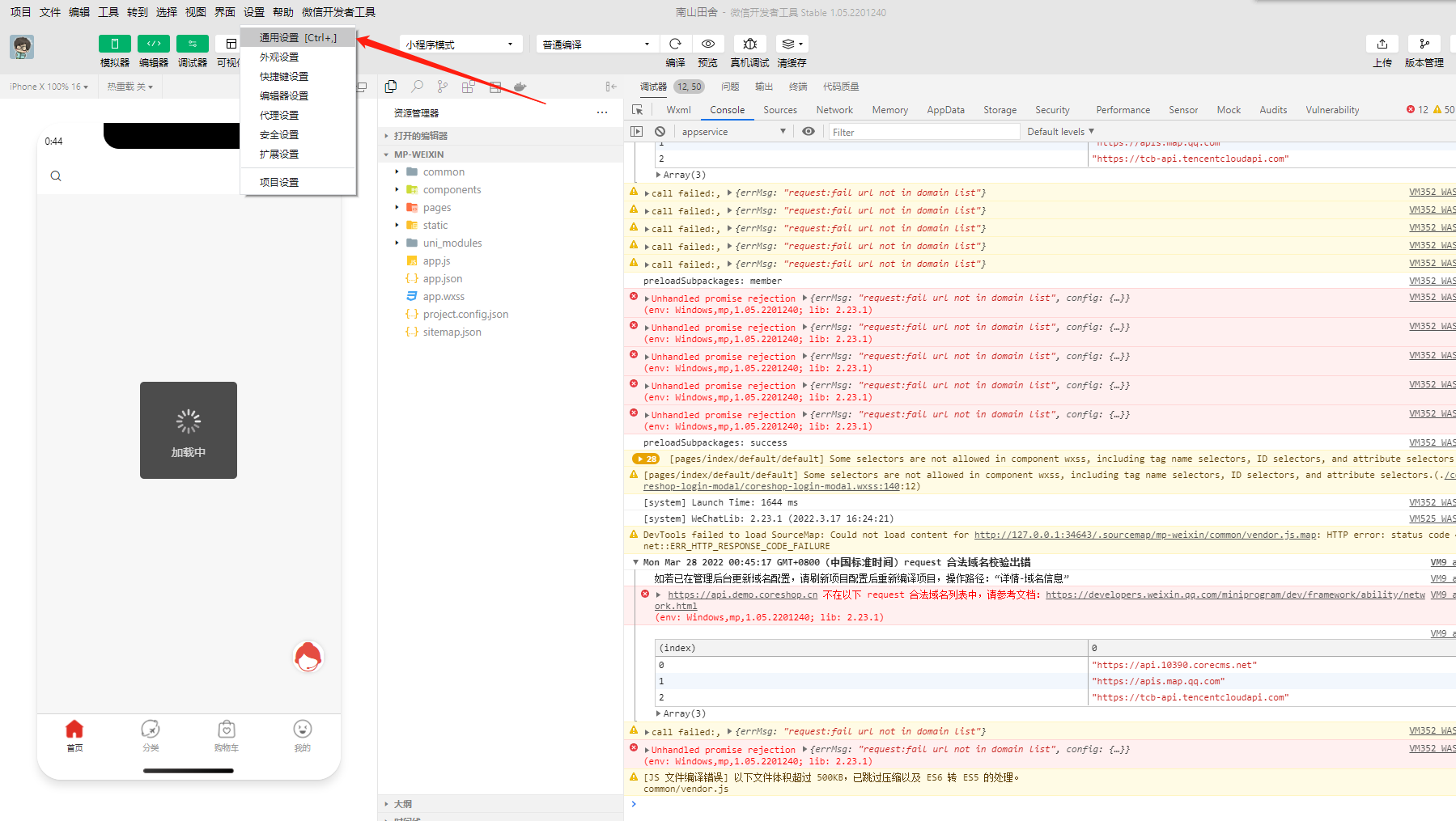Click the 编译 compile refresh icon
Image resolution: width=1456 pixels, height=821 pixels.
coord(675,44)
